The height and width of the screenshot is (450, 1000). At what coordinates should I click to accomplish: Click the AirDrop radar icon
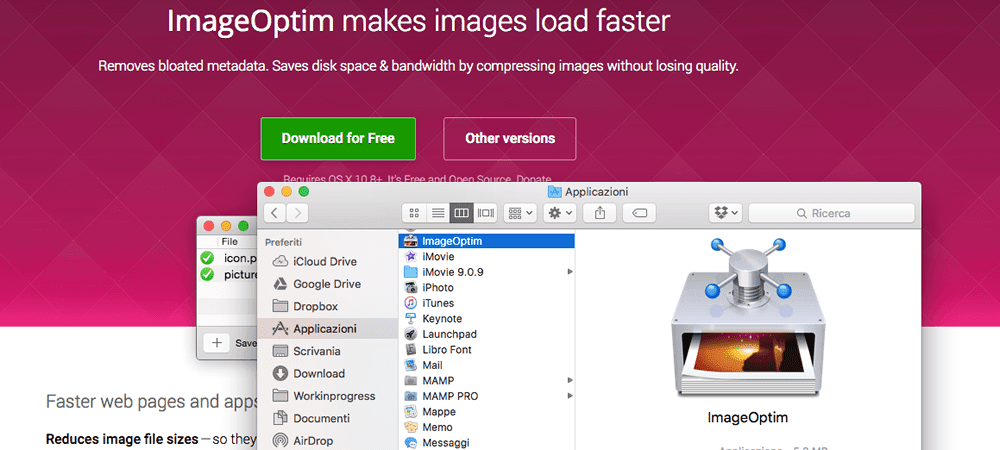click(x=281, y=440)
